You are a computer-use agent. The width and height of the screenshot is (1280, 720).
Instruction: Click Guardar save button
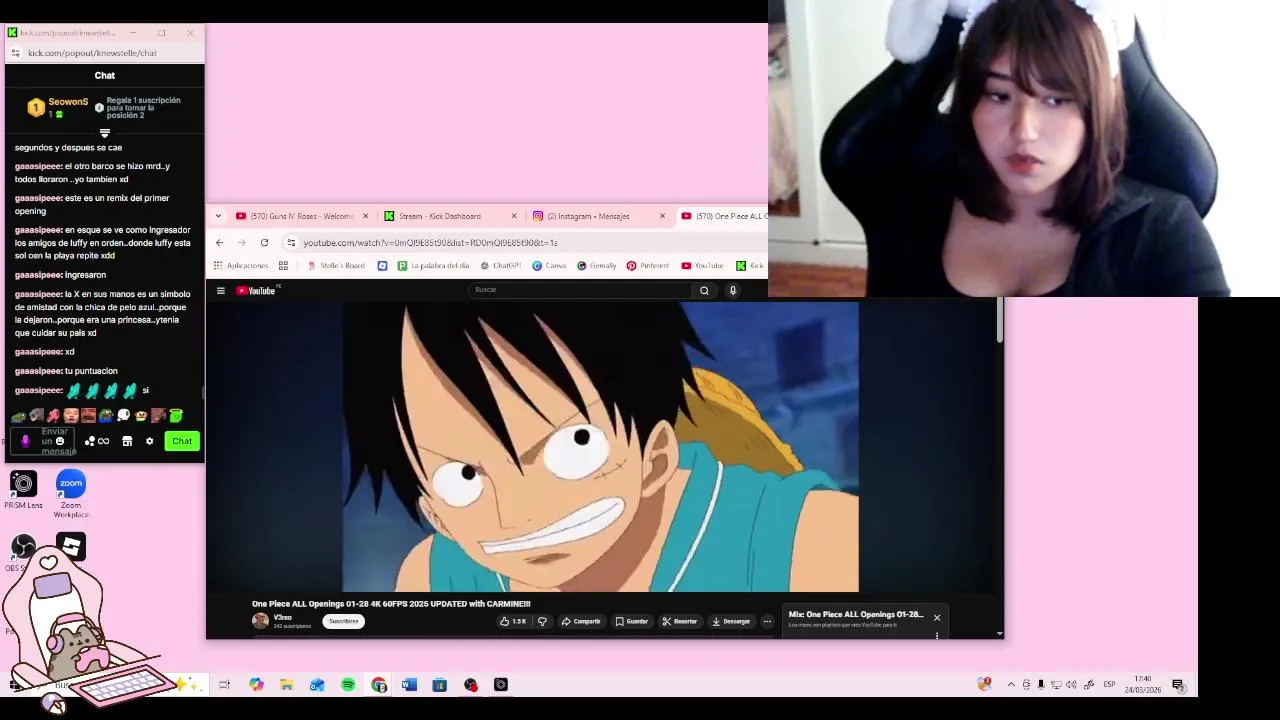(632, 621)
